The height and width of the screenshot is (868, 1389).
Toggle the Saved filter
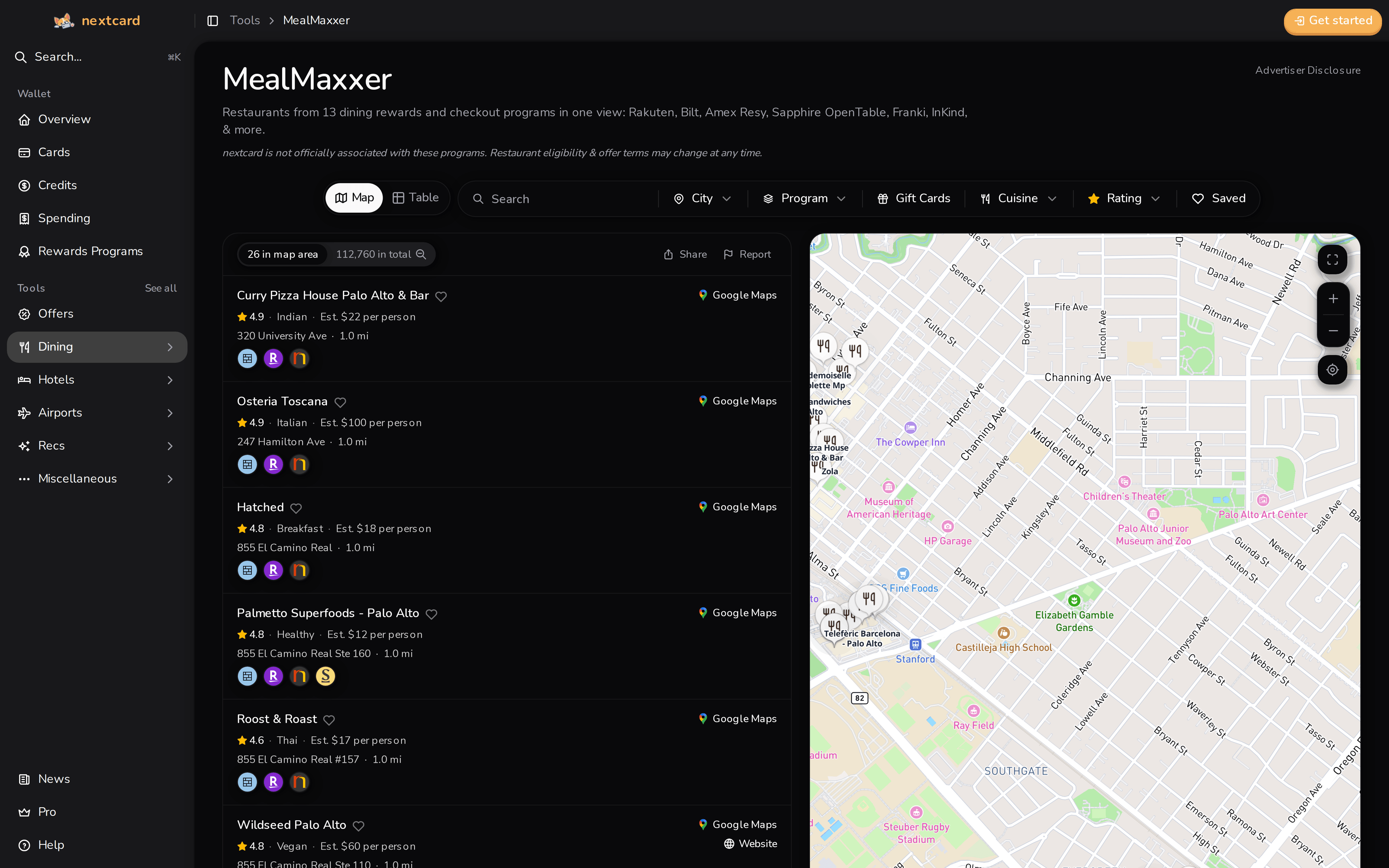(1219, 199)
